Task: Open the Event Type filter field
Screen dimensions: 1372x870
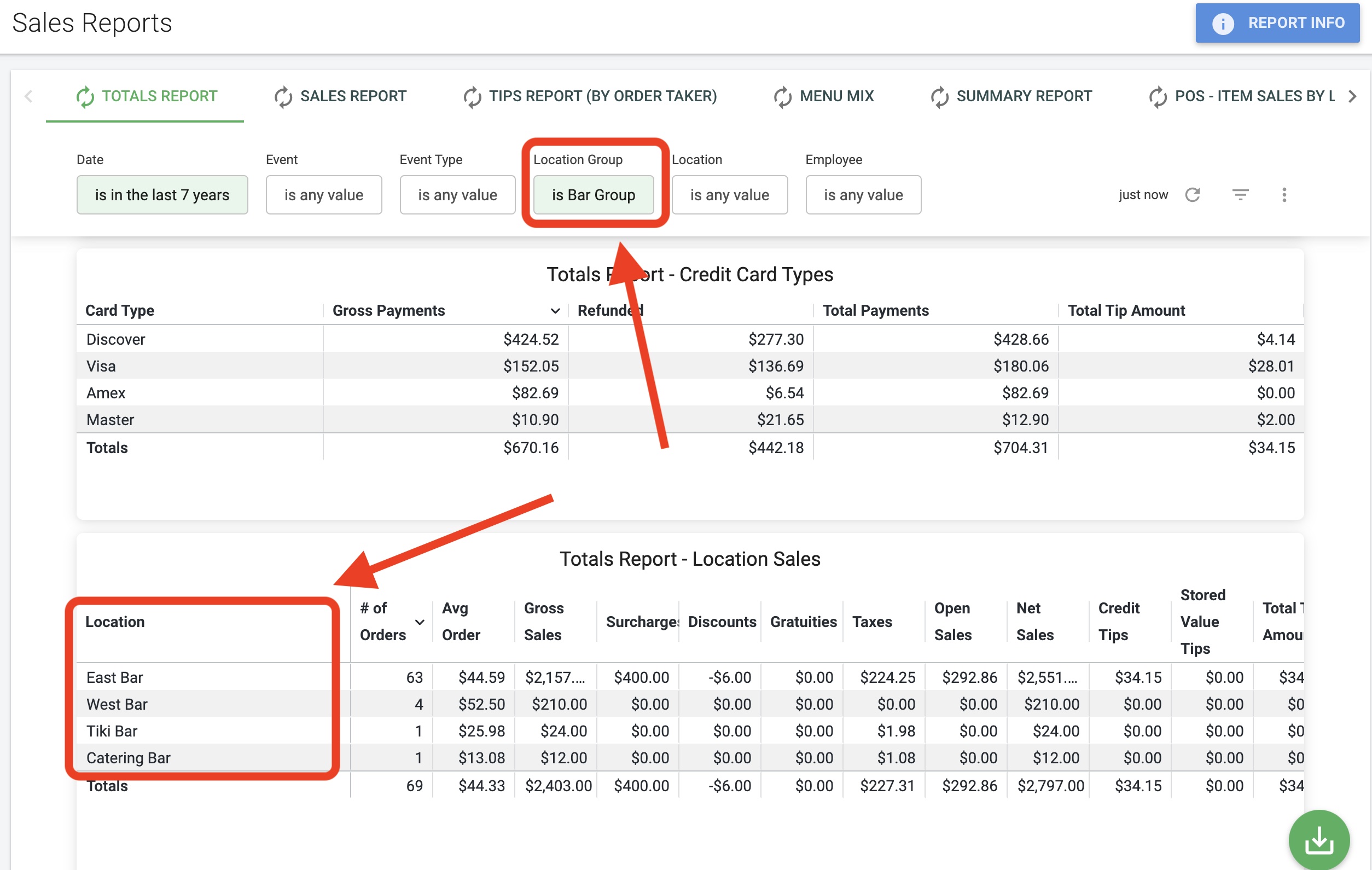Action: [x=457, y=195]
